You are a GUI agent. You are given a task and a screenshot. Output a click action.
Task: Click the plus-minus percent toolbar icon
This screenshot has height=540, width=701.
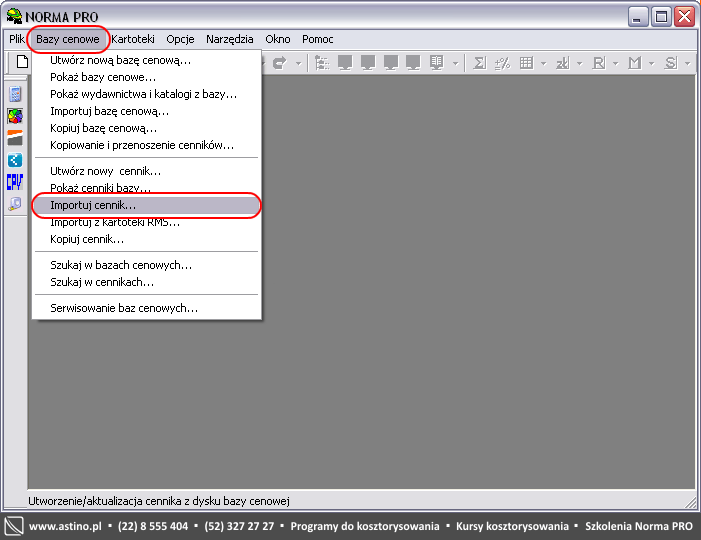pyautogui.click(x=503, y=63)
